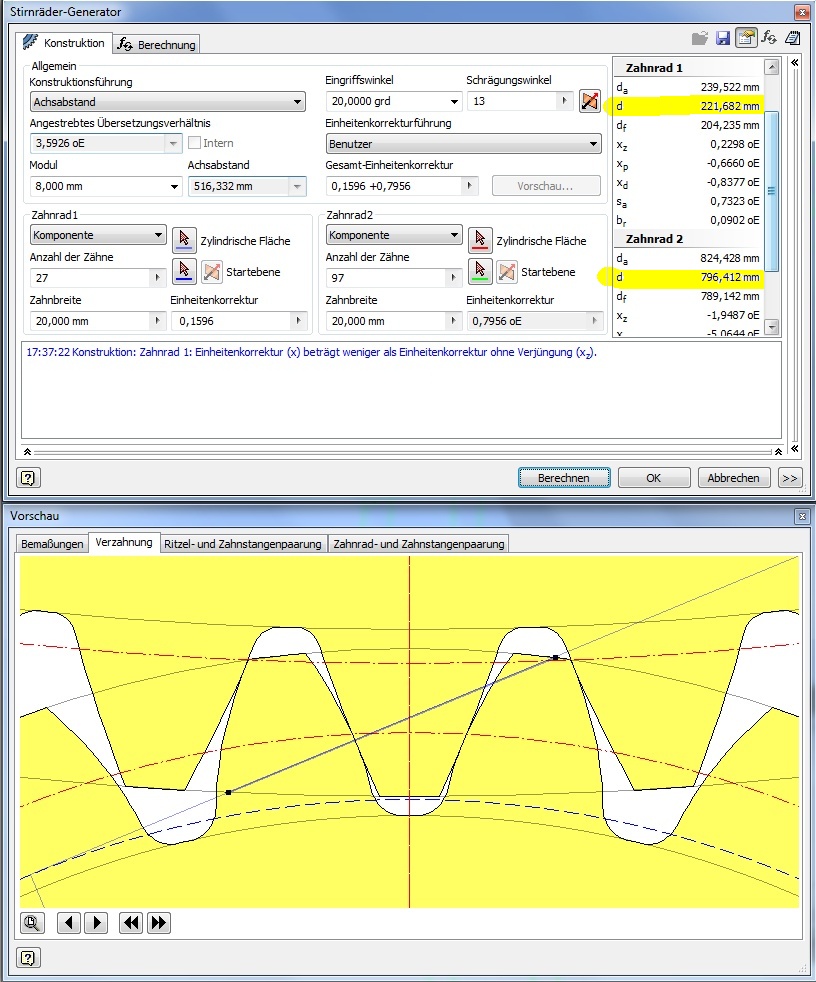Fast-forward the gear preview animation
Screen dimensions: 816x982
tap(158, 923)
